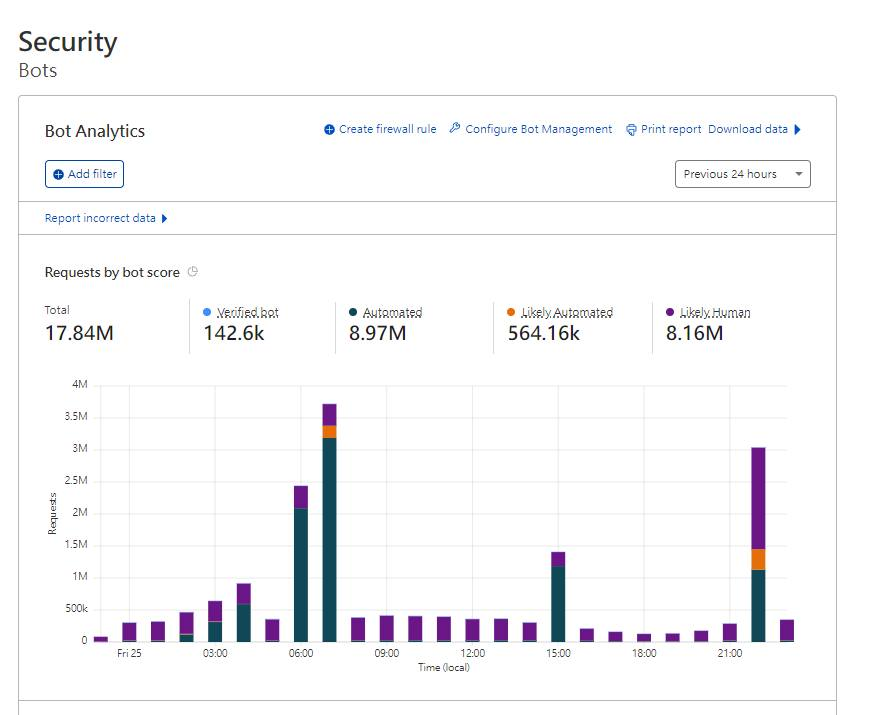Click the clock icon next to Requests by bot score
Image resolution: width=875 pixels, height=715 pixels.
pyautogui.click(x=193, y=272)
